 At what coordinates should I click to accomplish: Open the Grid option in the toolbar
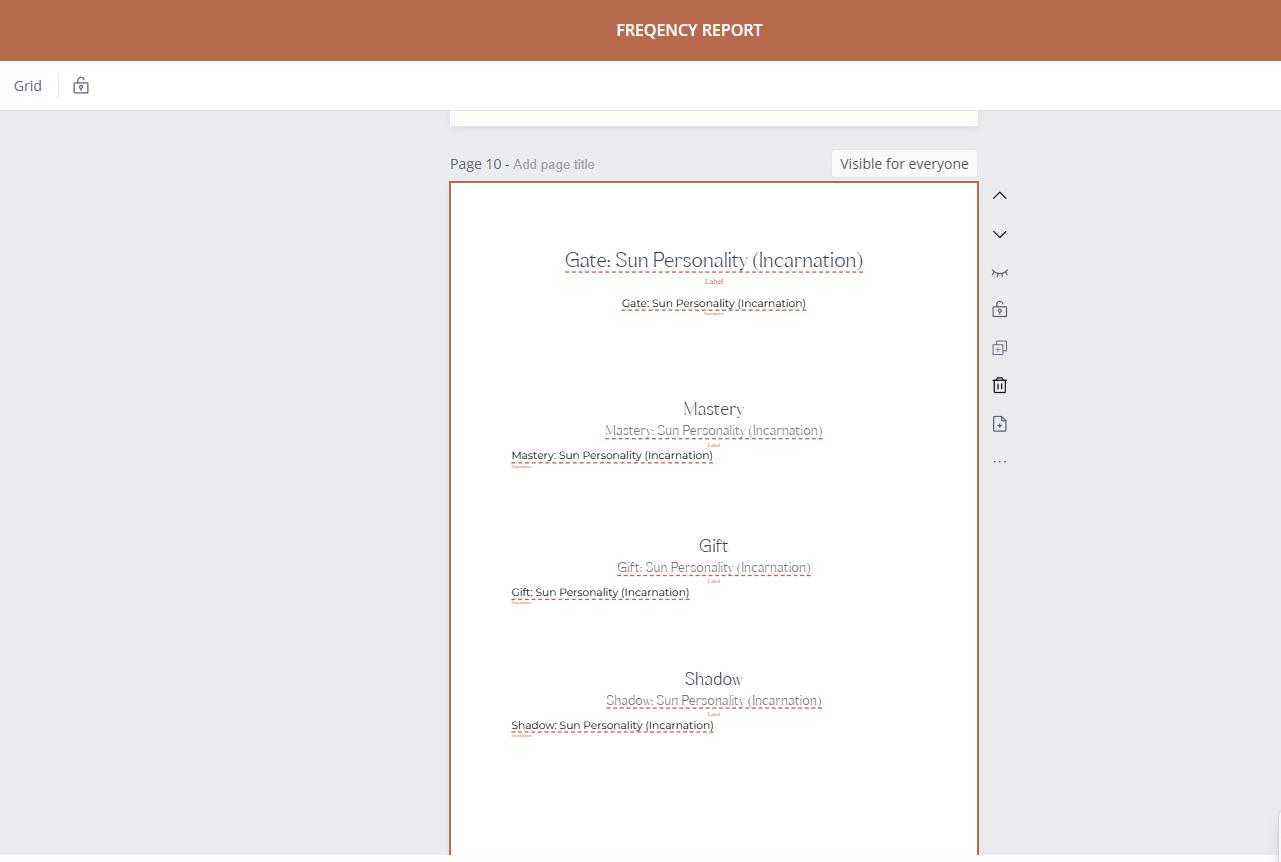28,86
